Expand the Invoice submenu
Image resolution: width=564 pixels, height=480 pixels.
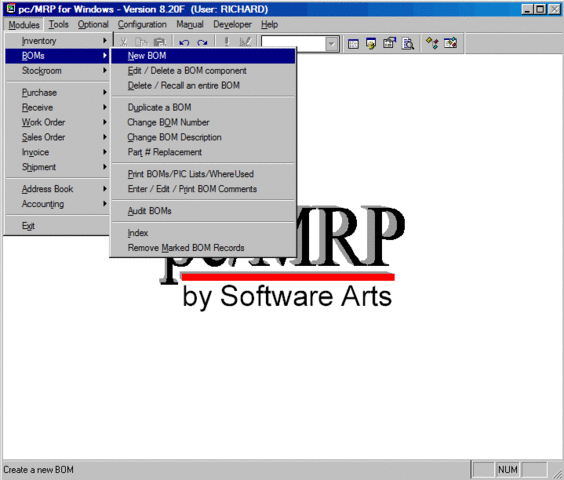tap(58, 152)
